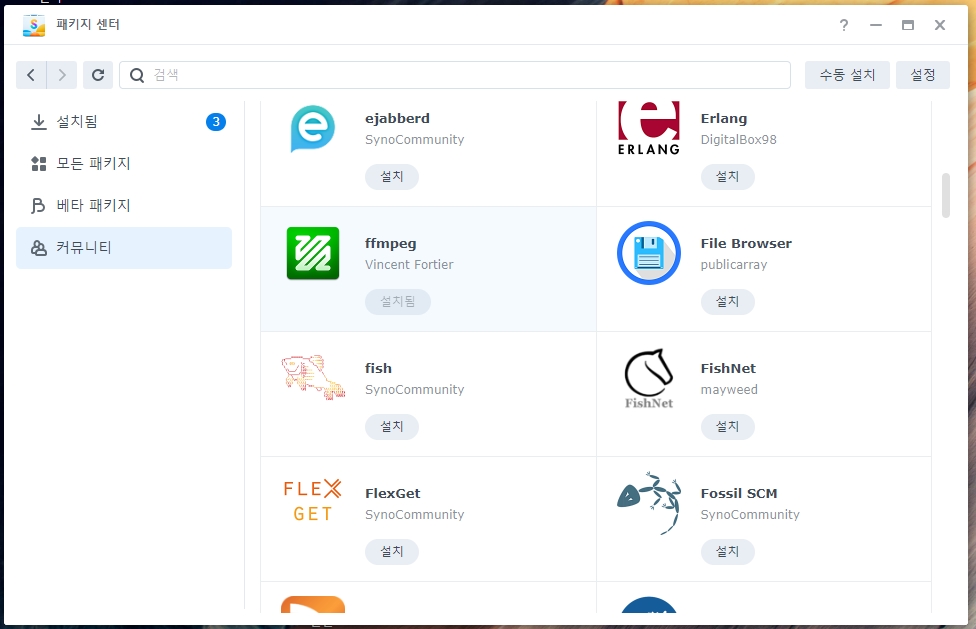Click the 설치됨 button under ffmpeg

click(x=398, y=302)
